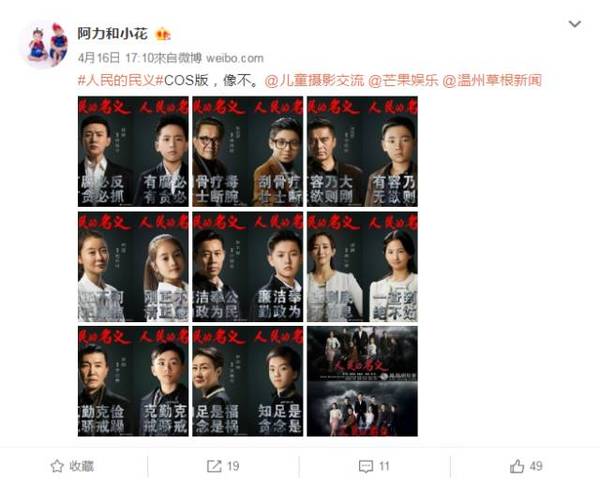Open the group cast poster thumbnail
The height and width of the screenshot is (486, 600).
pyautogui.click(x=362, y=381)
